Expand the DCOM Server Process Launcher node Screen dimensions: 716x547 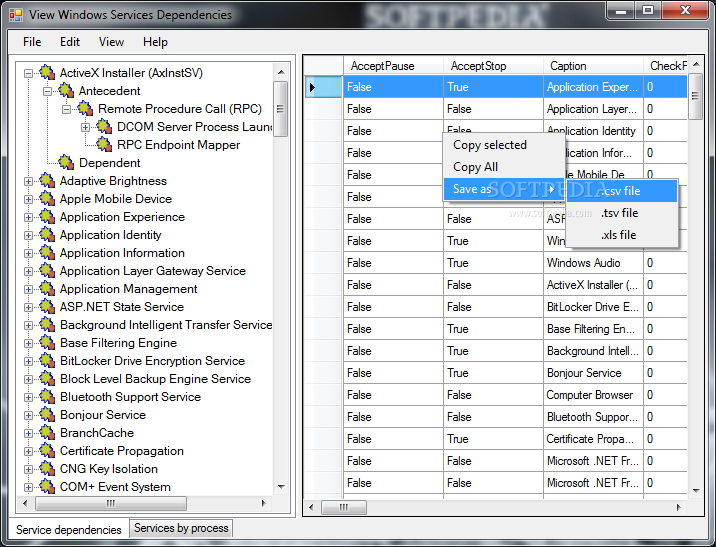pyautogui.click(x=85, y=127)
